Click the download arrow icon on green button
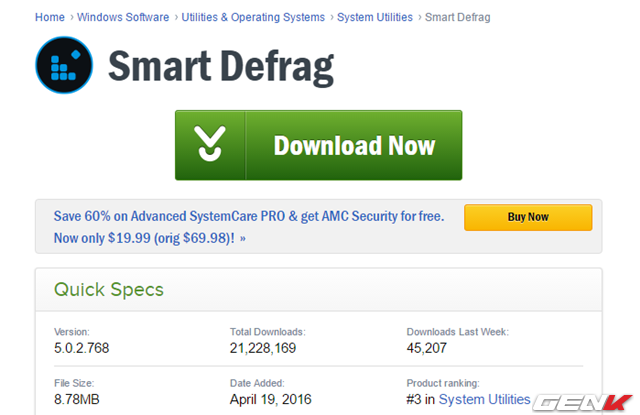 pyautogui.click(x=210, y=143)
